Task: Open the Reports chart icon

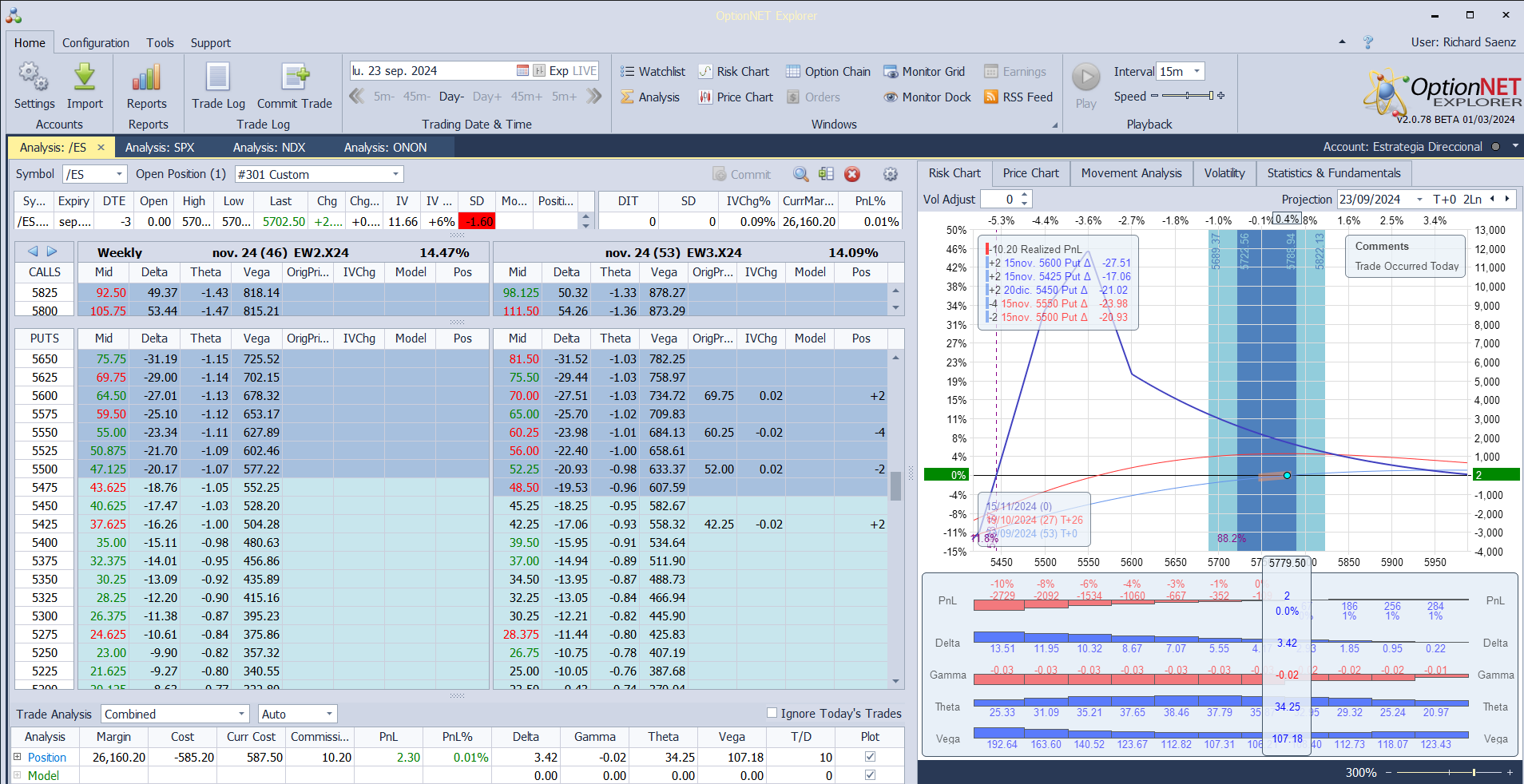Action: coord(147,78)
